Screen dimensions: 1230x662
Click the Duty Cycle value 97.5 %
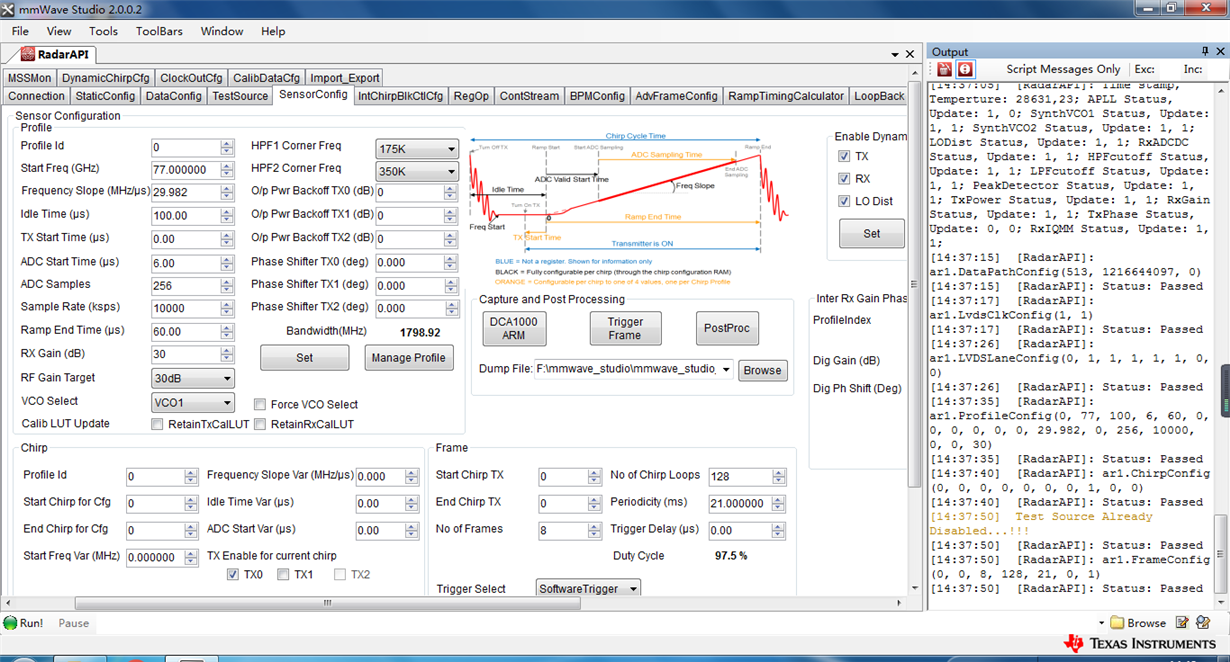(731, 556)
